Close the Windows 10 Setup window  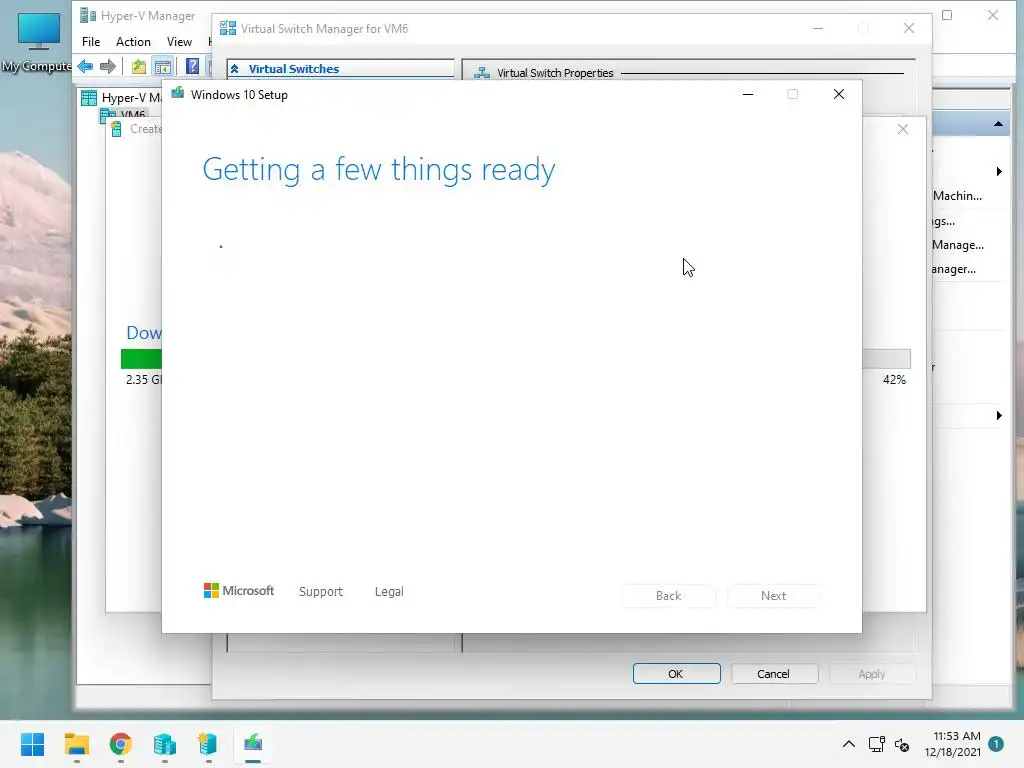point(839,94)
